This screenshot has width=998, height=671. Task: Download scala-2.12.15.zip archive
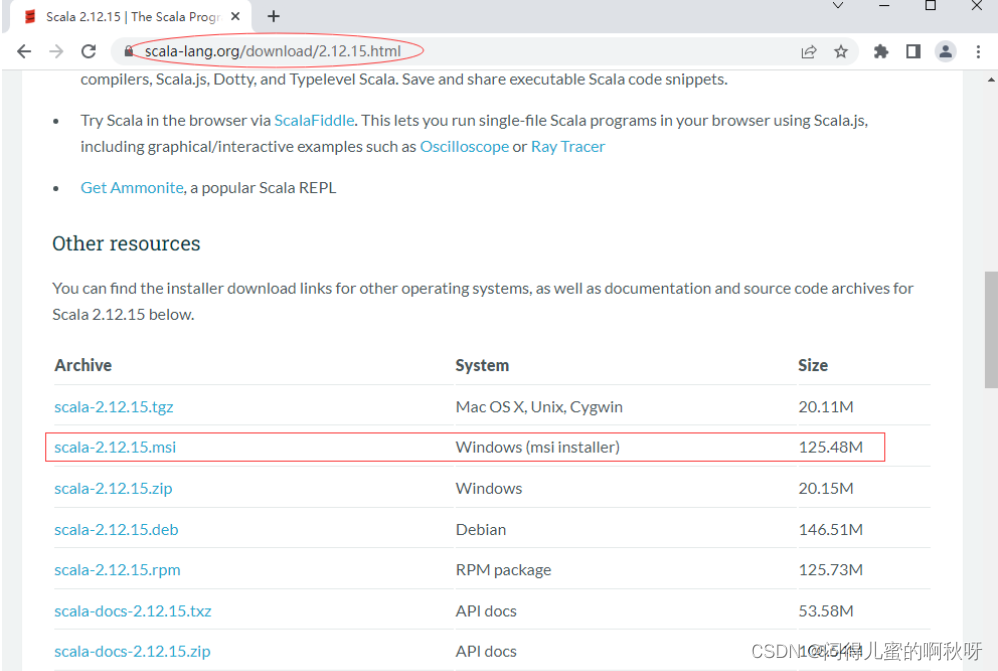(113, 488)
